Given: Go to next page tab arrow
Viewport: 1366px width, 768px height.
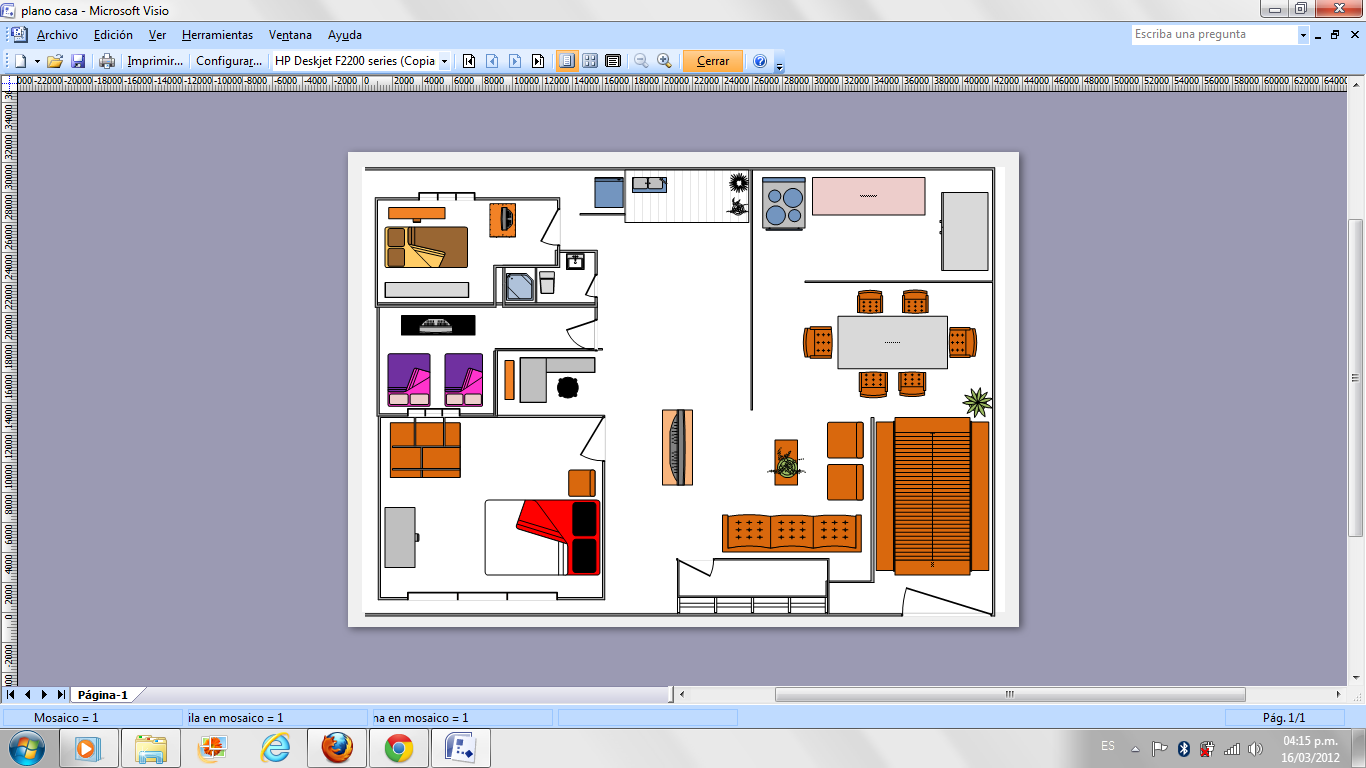Looking at the screenshot, I should [44, 694].
